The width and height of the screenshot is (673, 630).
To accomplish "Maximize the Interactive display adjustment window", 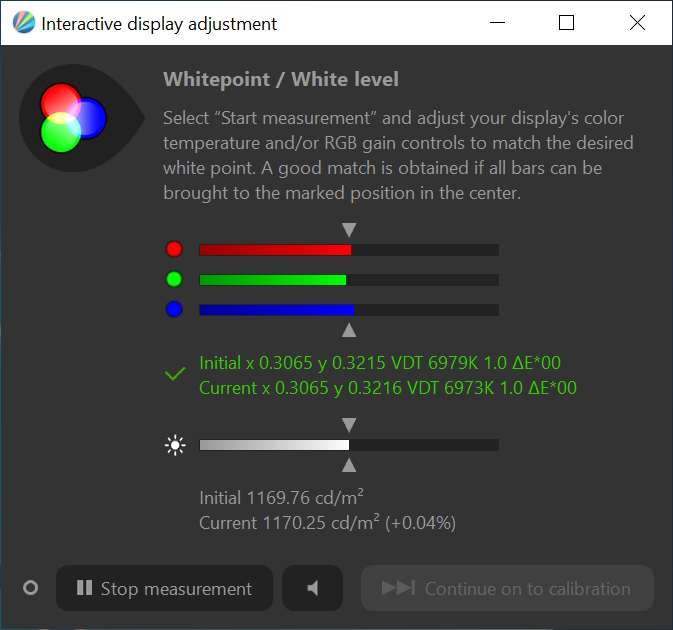I will [x=566, y=23].
